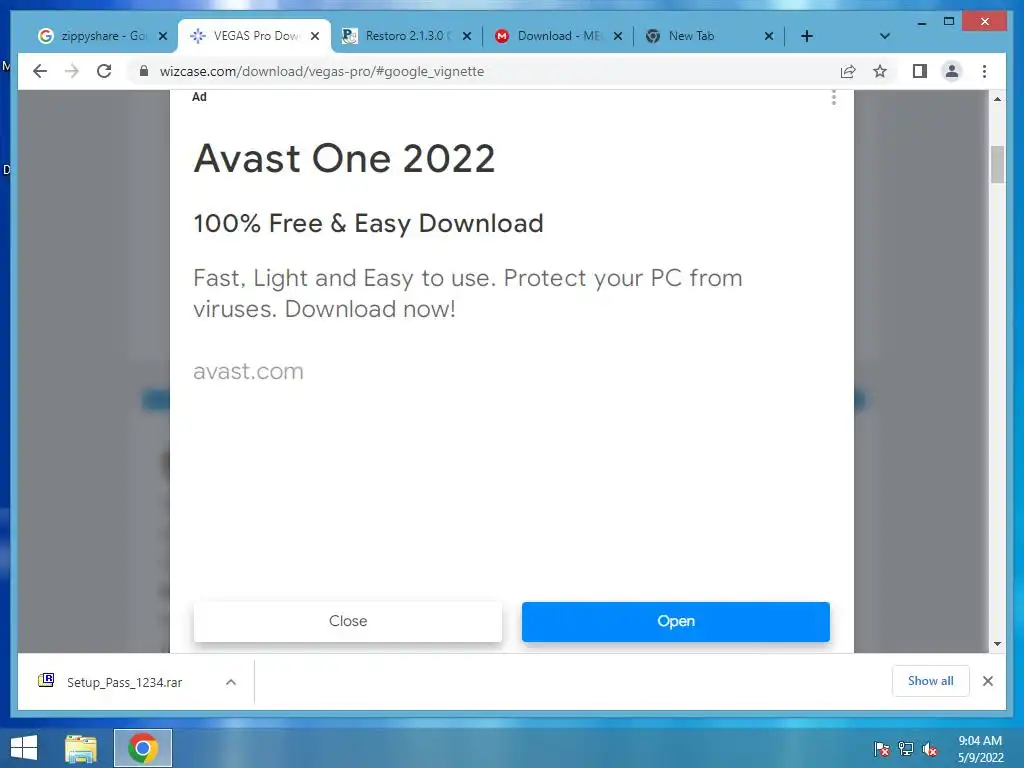Image resolution: width=1024 pixels, height=768 pixels.
Task: Open the Chrome three-dot menu
Action: 984,71
